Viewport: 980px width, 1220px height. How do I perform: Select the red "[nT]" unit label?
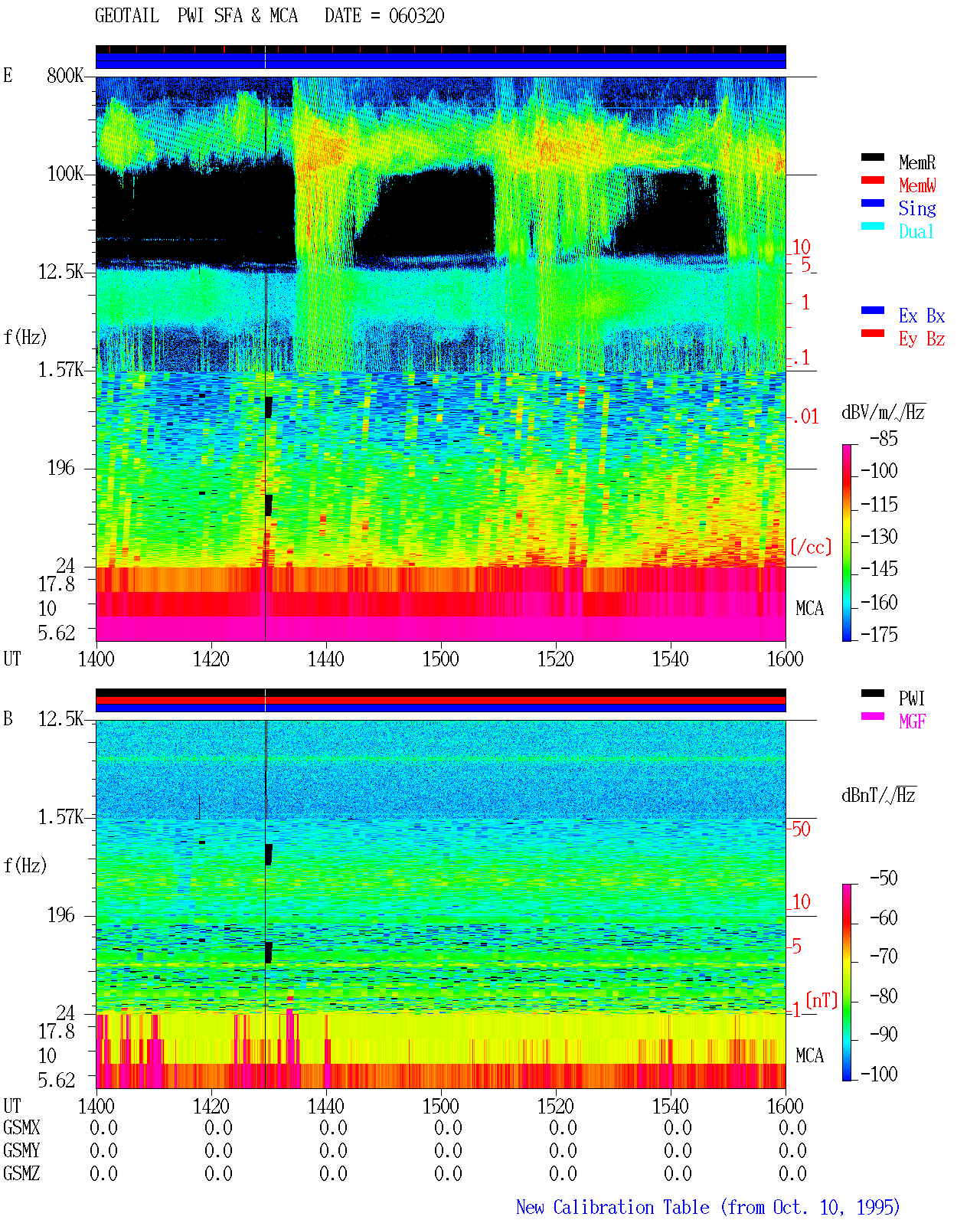point(822,1000)
